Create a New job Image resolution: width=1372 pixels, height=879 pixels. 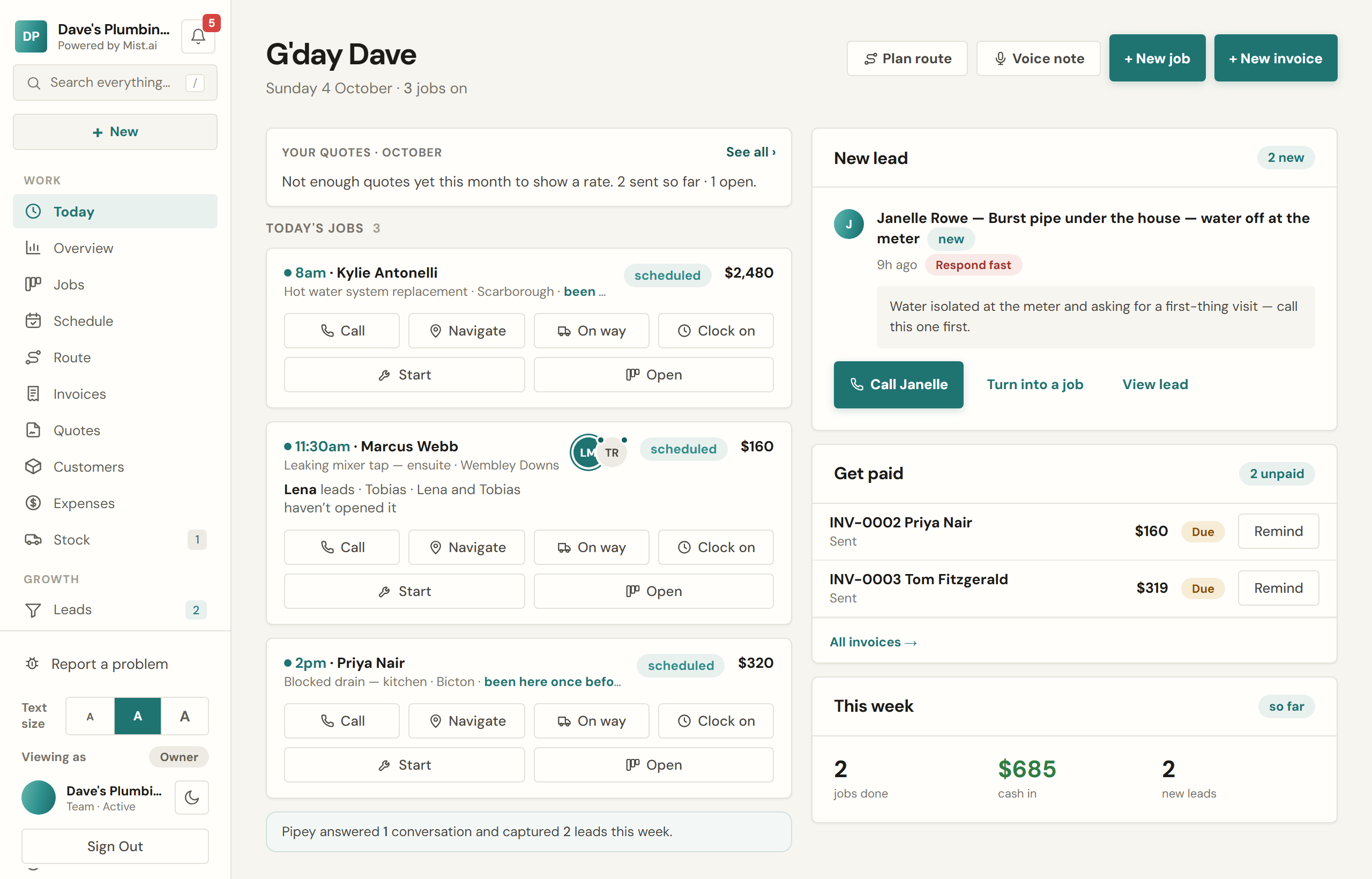[x=1157, y=58]
